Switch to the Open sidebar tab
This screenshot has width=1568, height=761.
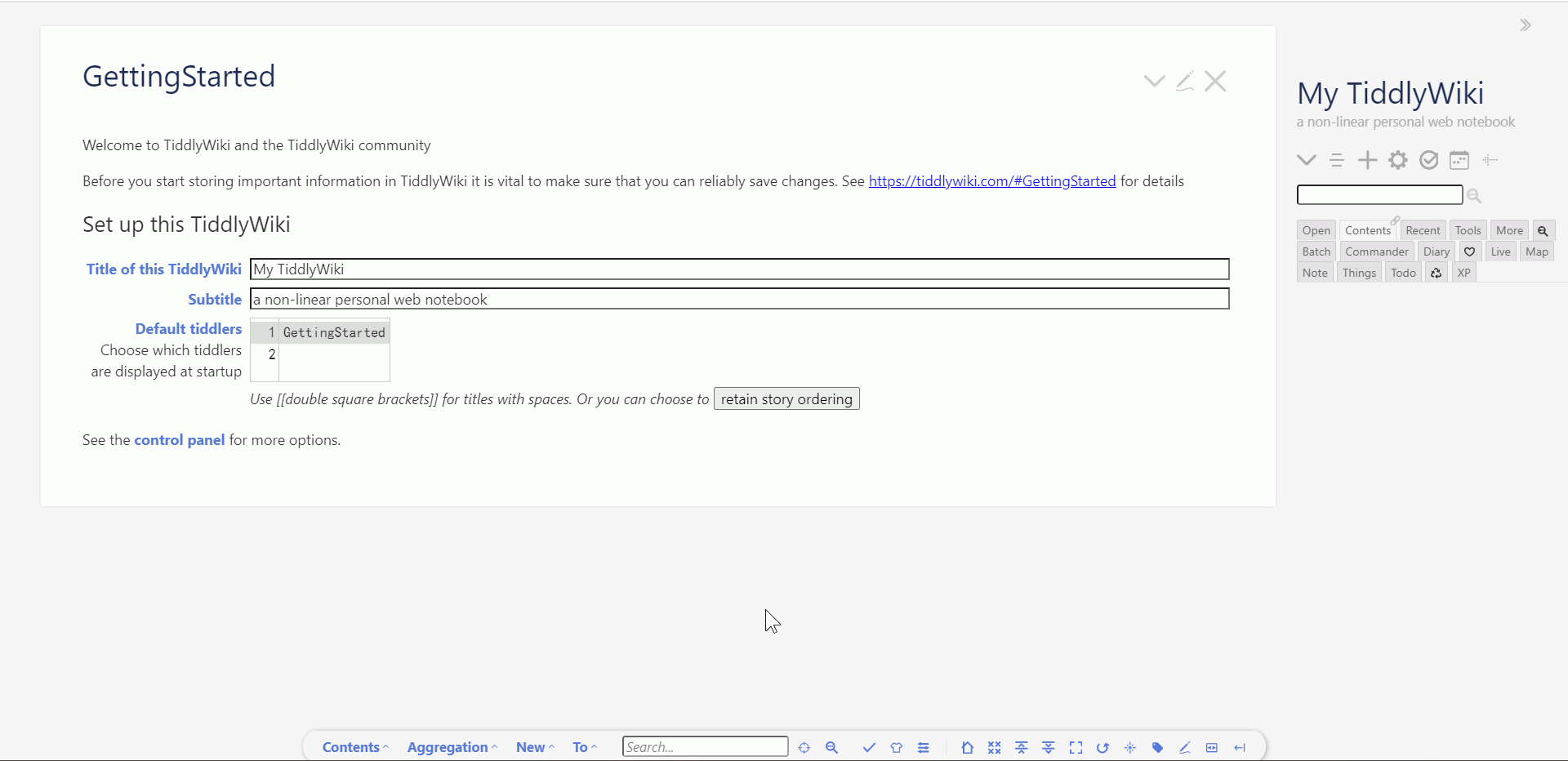(x=1316, y=230)
